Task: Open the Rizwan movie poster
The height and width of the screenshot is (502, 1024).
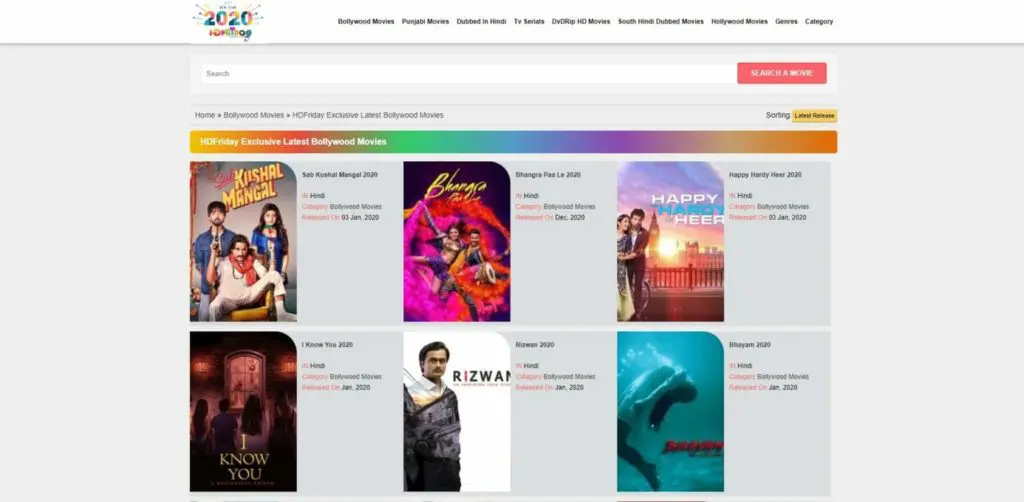Action: coord(456,411)
